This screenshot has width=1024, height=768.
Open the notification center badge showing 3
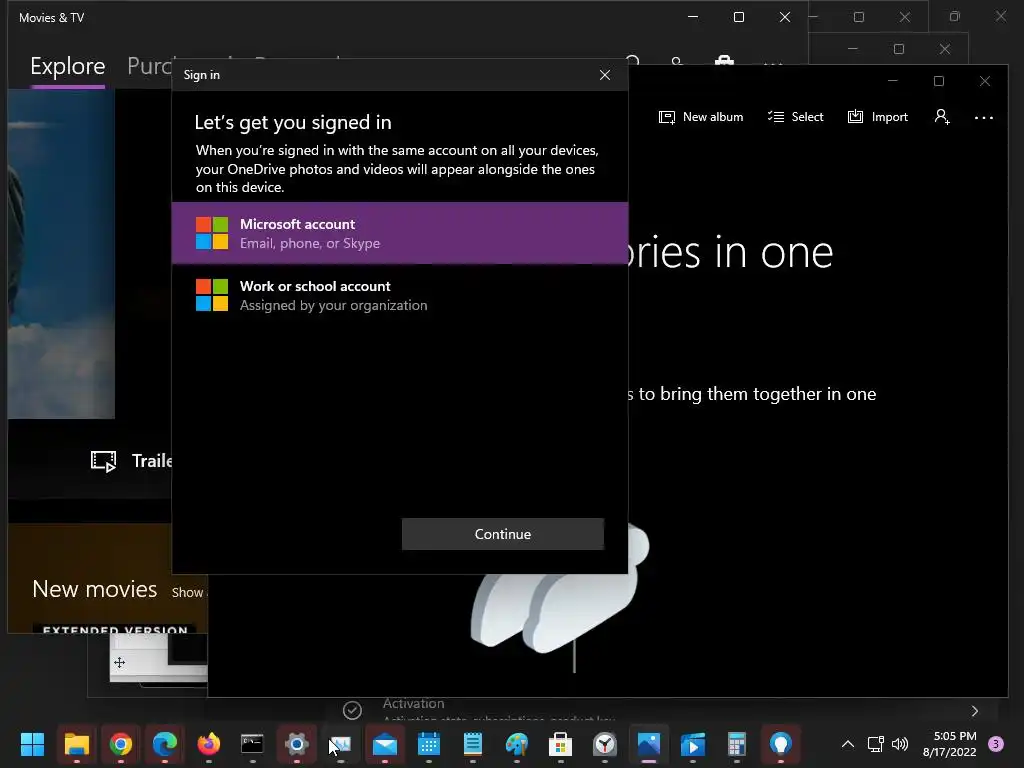click(996, 744)
